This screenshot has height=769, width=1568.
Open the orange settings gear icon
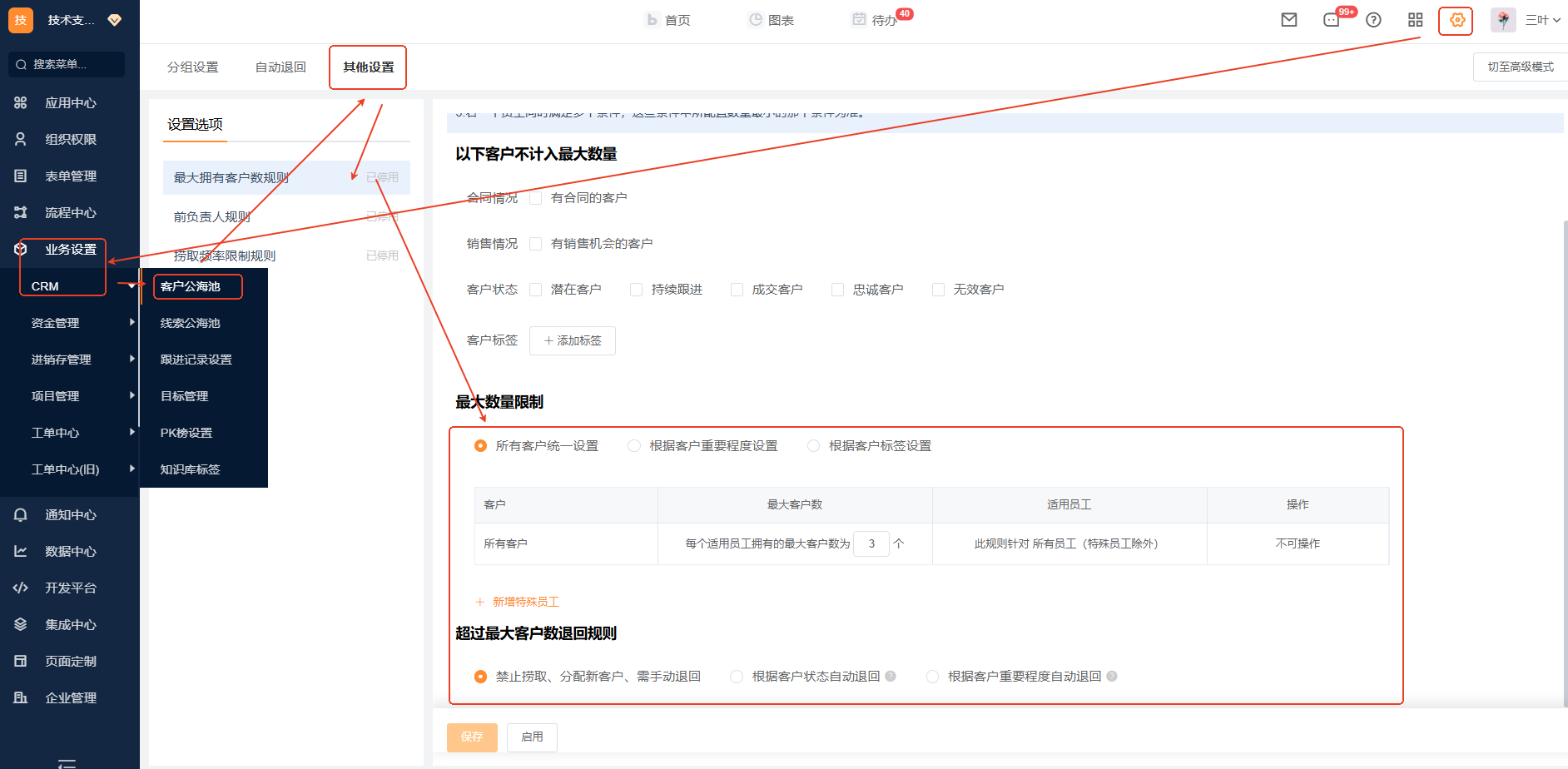pos(1456,20)
